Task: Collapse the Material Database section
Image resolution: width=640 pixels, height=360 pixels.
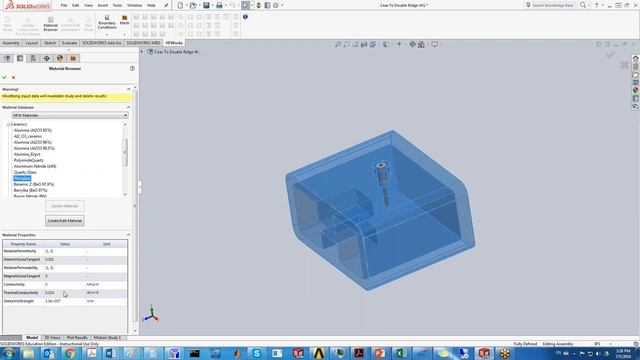Action: point(129,107)
